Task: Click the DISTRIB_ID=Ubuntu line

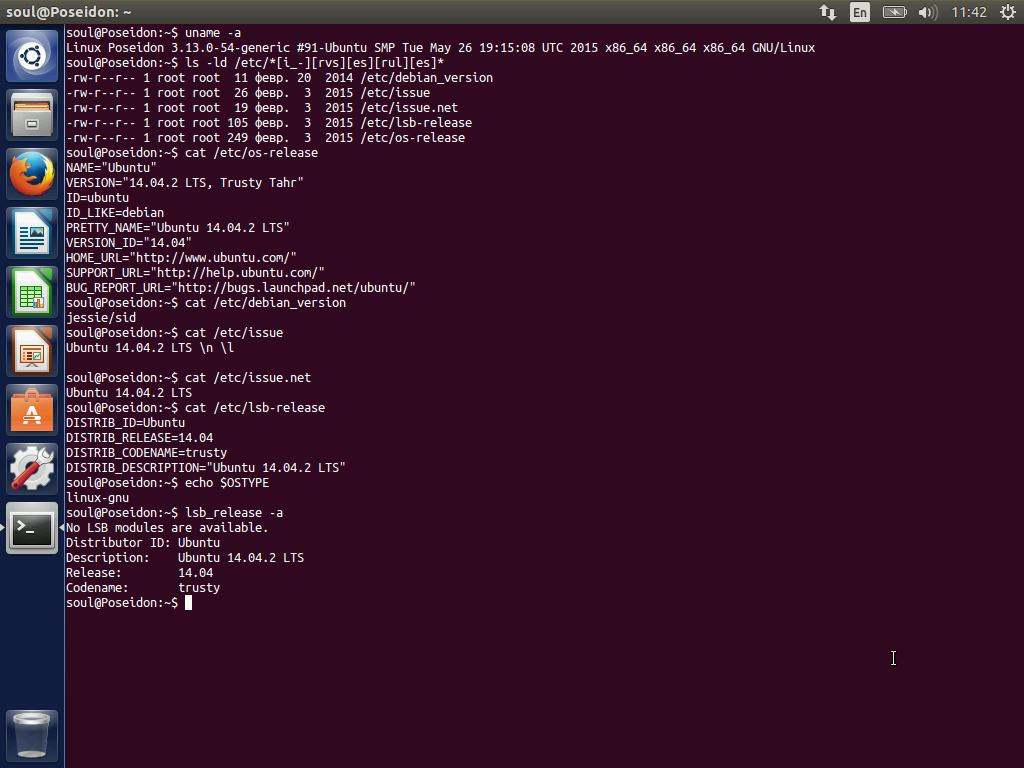Action: tap(125, 423)
